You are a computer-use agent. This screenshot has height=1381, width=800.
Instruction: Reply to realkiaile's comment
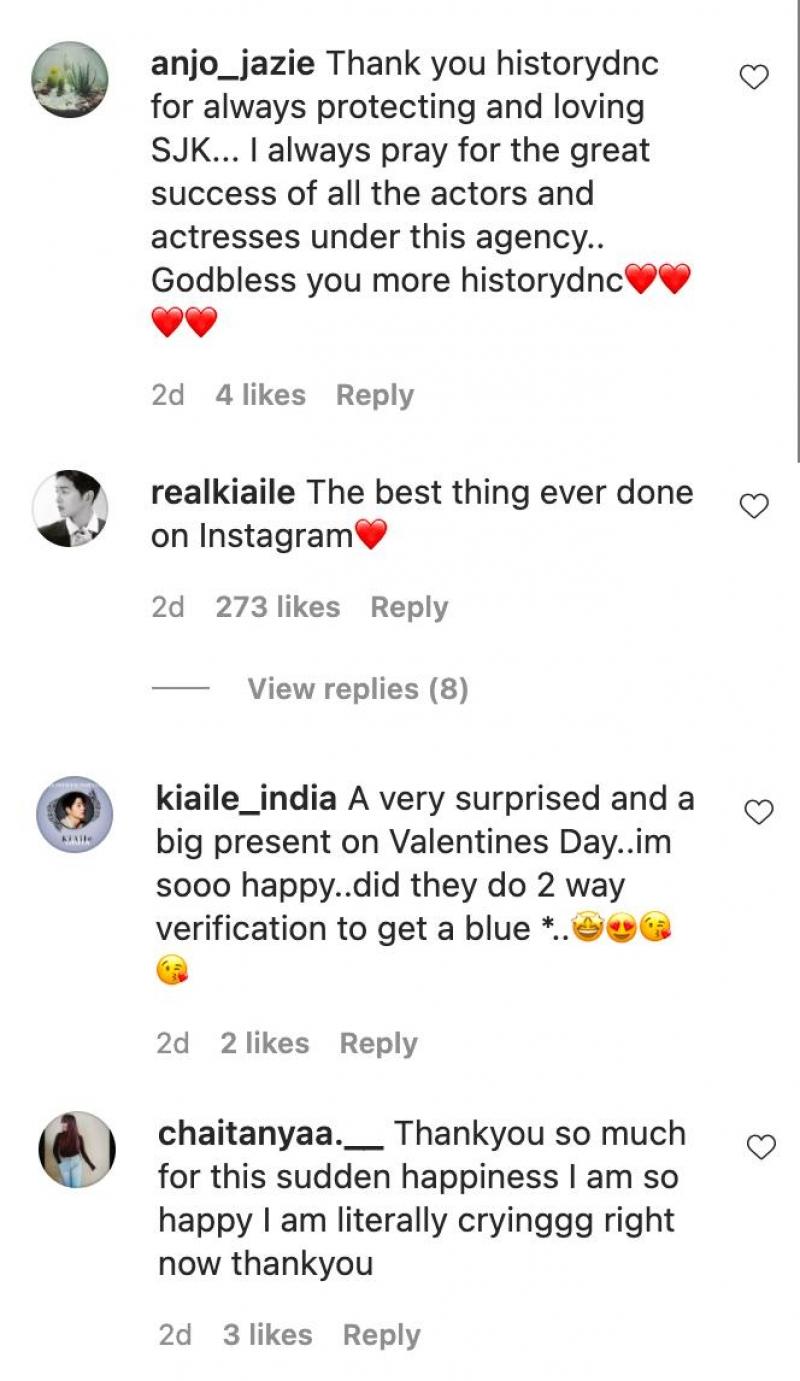point(409,607)
